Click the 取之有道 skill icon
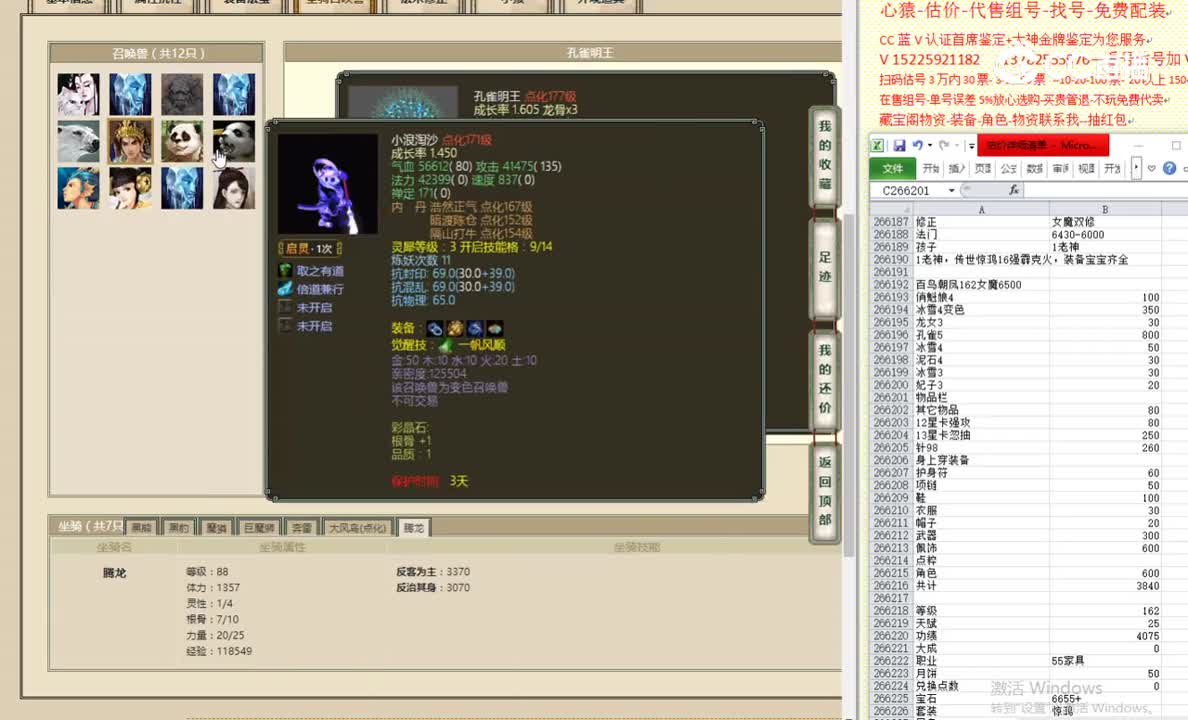This screenshot has height=720, width=1188. coord(285,271)
